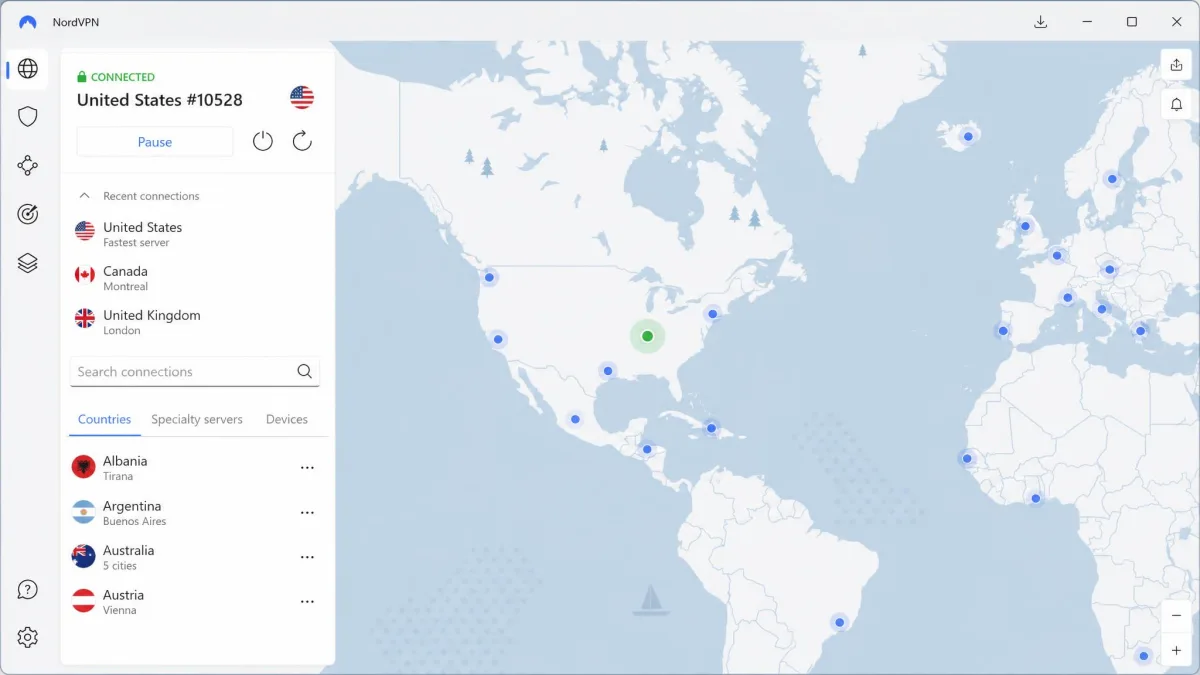Open the globe VPN map sidebar icon

(x=28, y=69)
